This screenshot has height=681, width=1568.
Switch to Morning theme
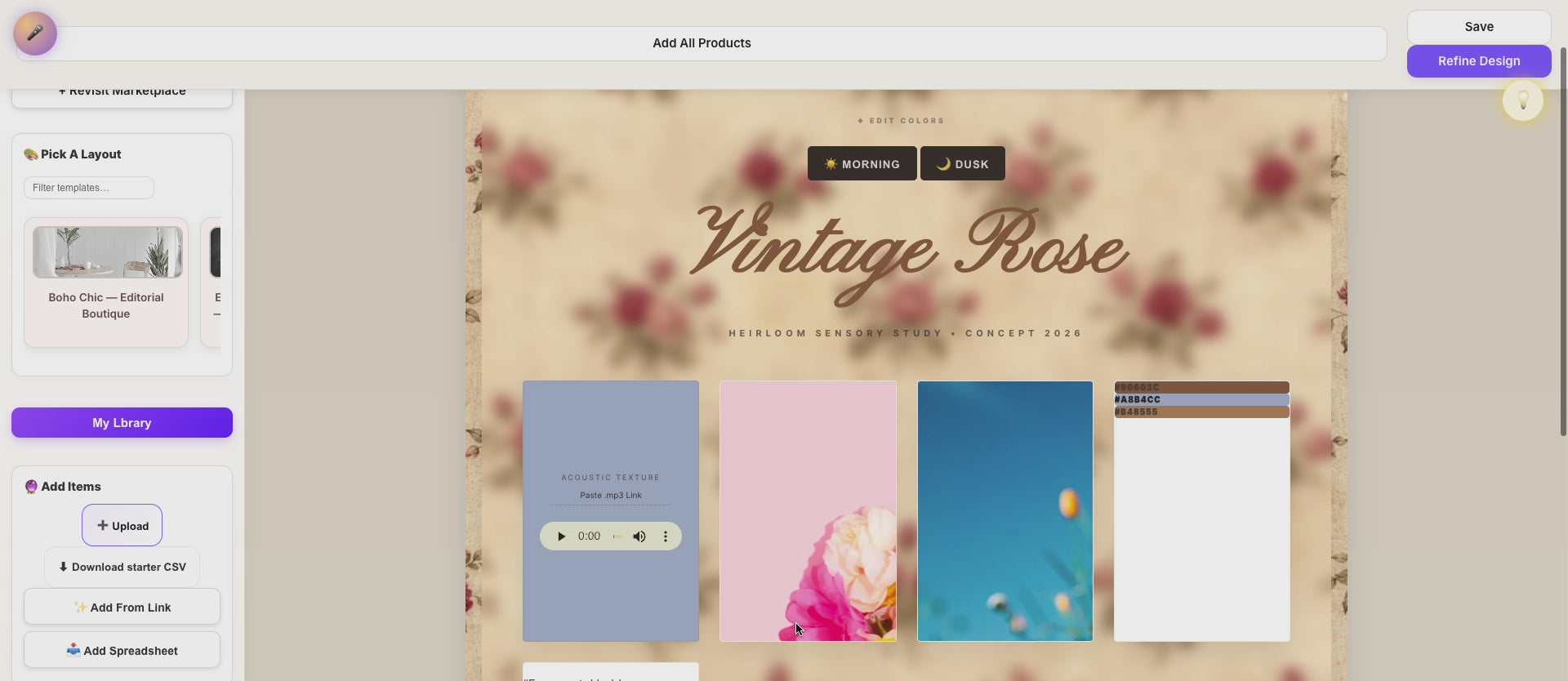point(862,163)
